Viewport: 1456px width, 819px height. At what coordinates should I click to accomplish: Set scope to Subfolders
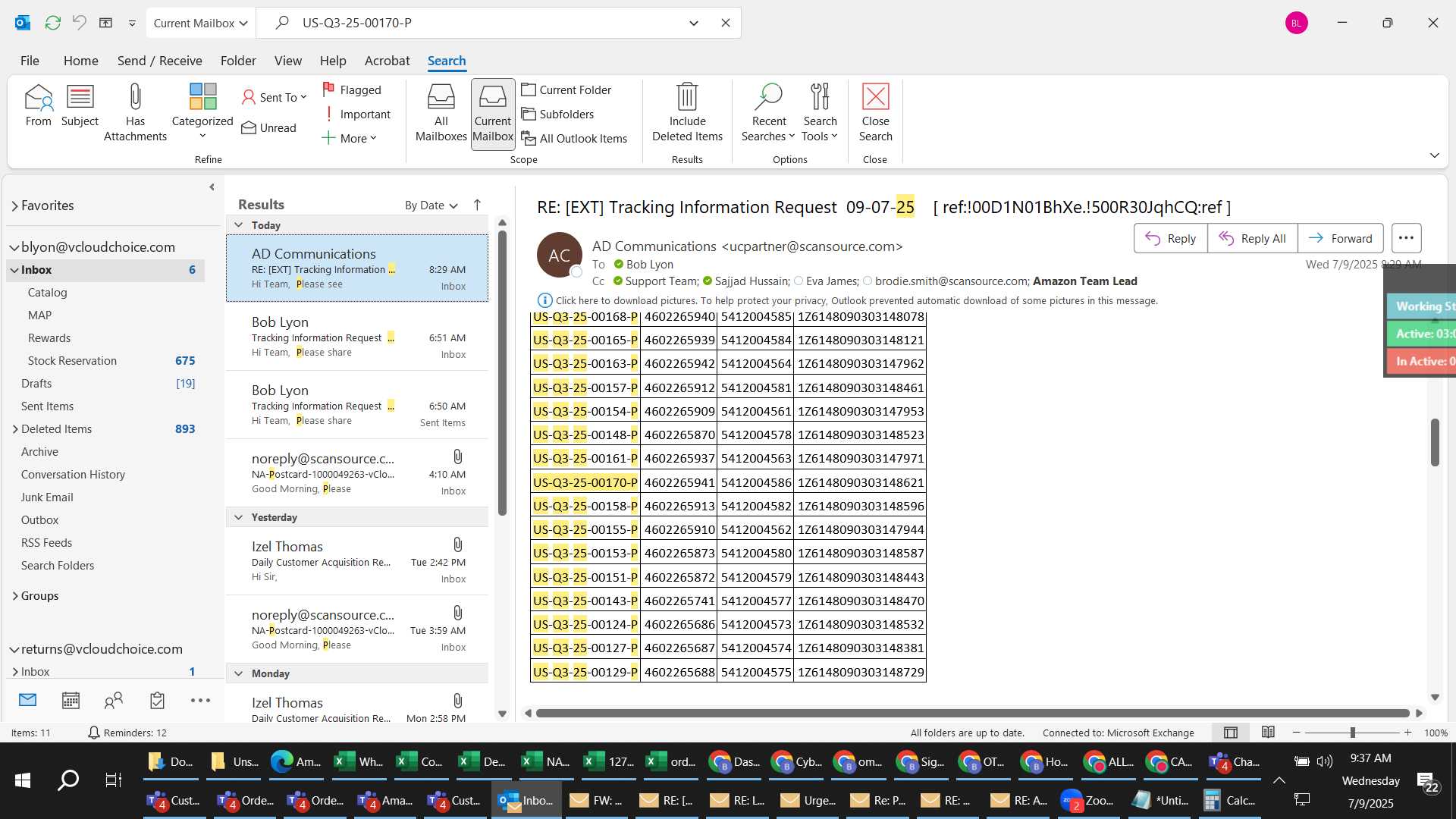[x=557, y=114]
